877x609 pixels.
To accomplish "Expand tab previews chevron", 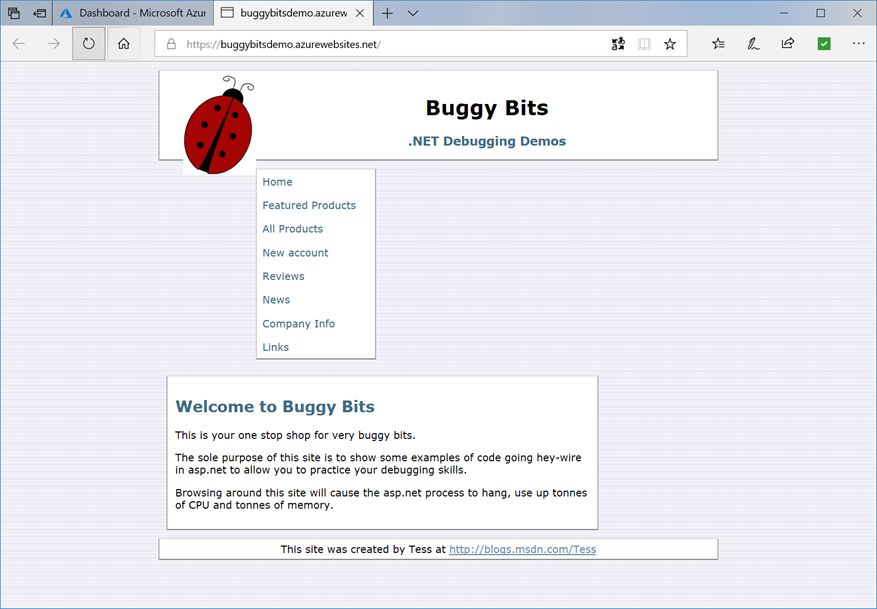I will click(x=413, y=13).
